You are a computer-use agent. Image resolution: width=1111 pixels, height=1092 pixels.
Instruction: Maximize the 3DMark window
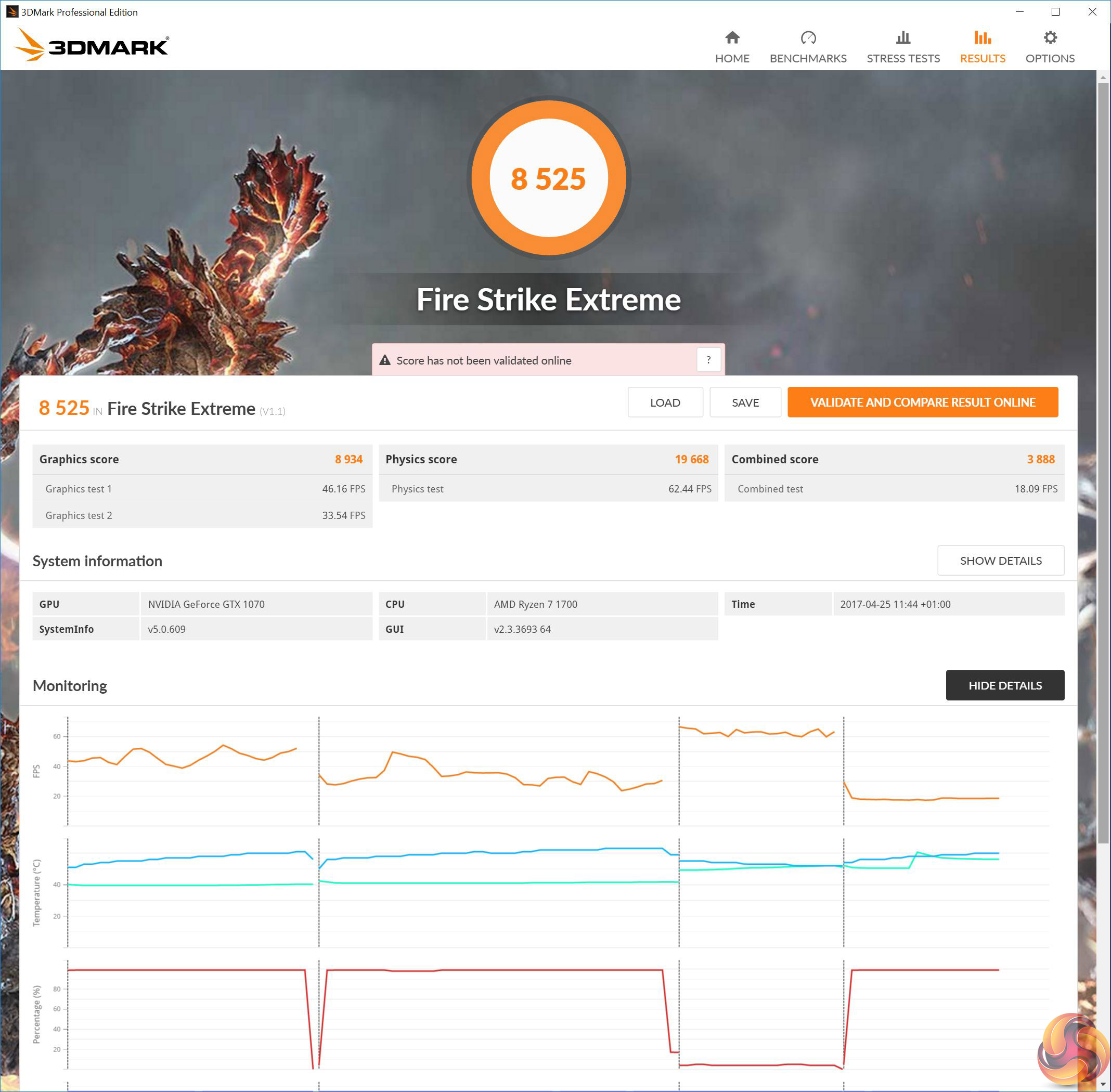[1055, 11]
